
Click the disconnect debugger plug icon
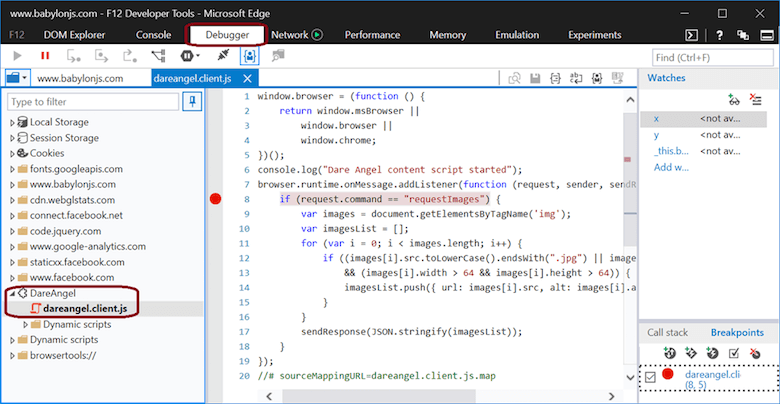222,56
